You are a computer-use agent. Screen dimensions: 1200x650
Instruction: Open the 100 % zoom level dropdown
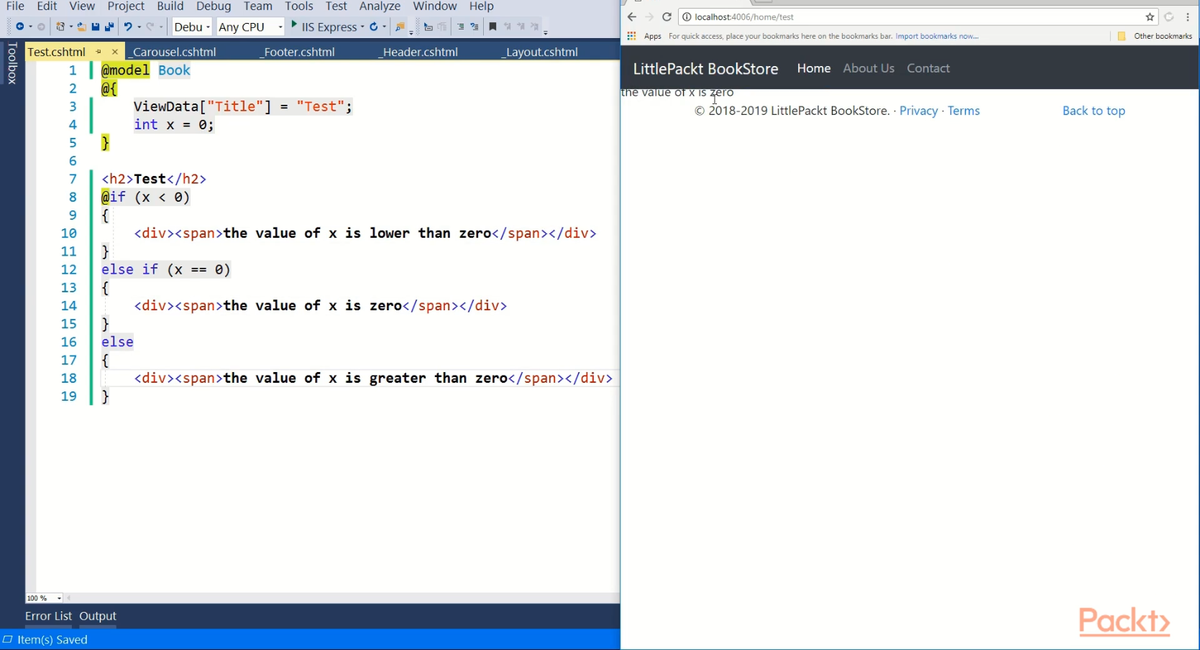click(45, 598)
